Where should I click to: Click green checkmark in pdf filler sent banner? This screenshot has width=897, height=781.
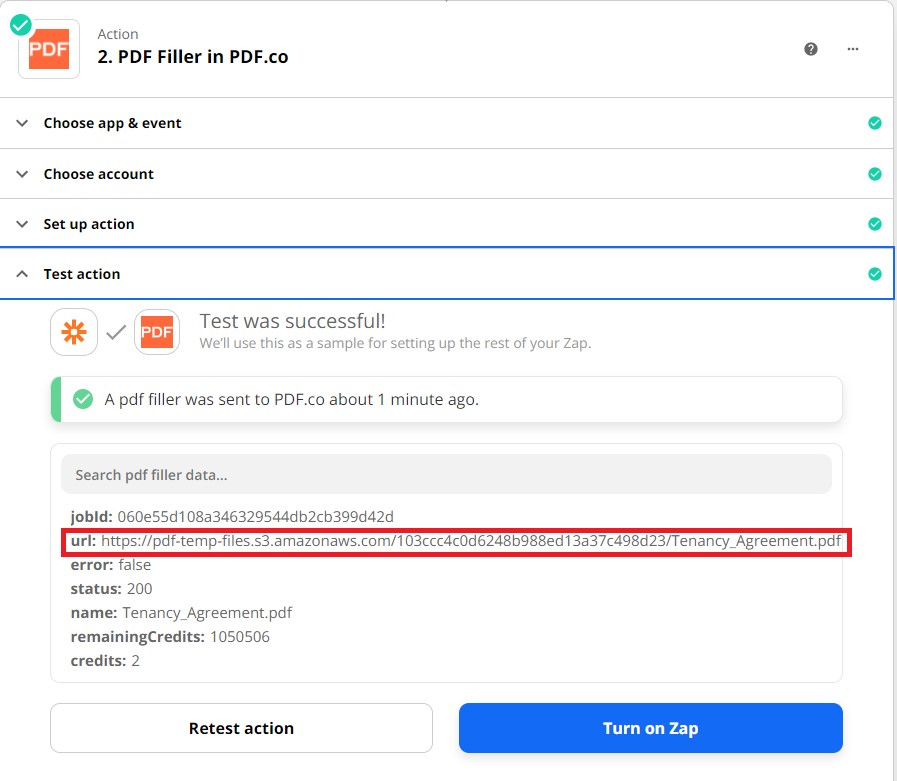coord(83,399)
